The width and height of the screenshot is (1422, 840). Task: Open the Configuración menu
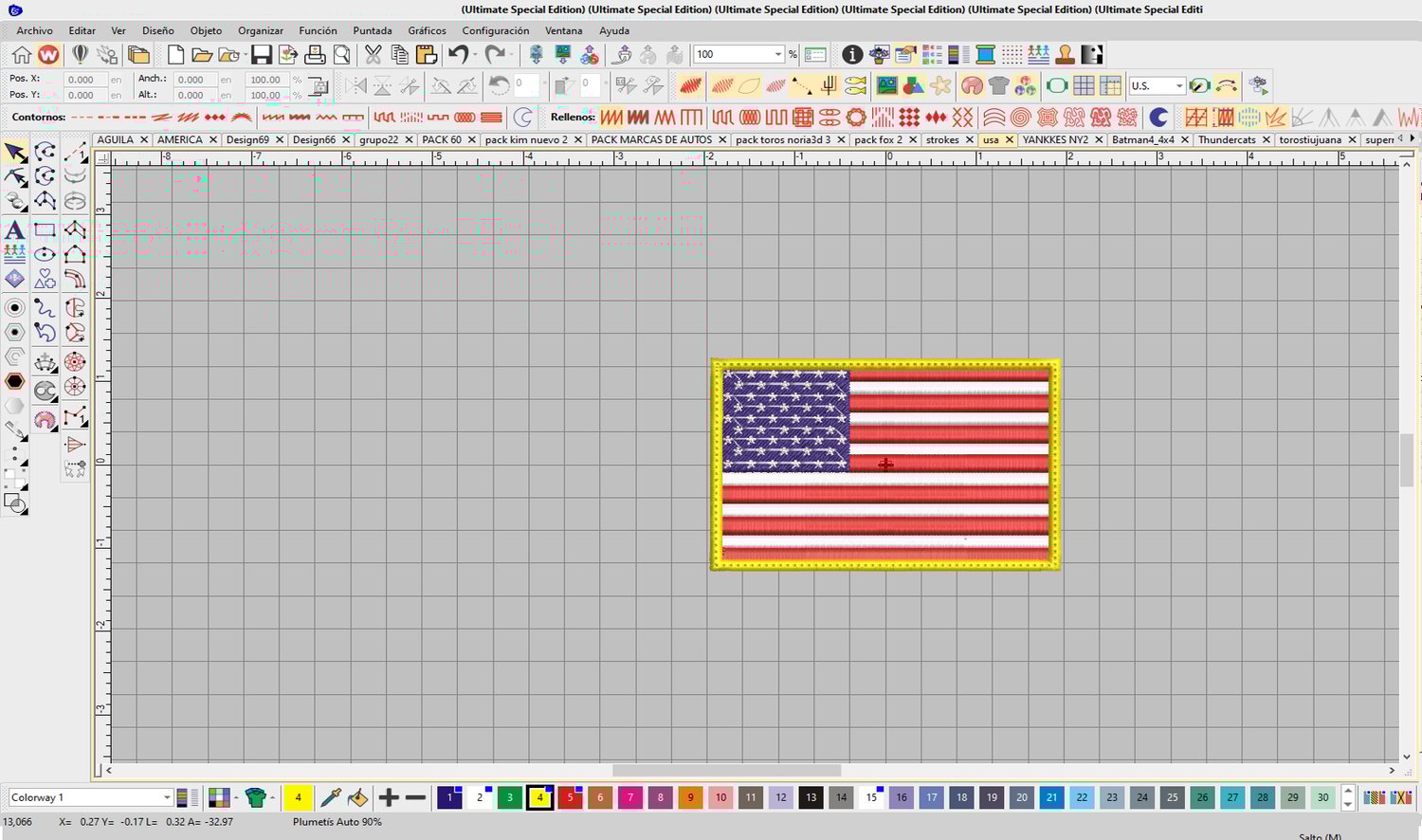click(x=495, y=30)
